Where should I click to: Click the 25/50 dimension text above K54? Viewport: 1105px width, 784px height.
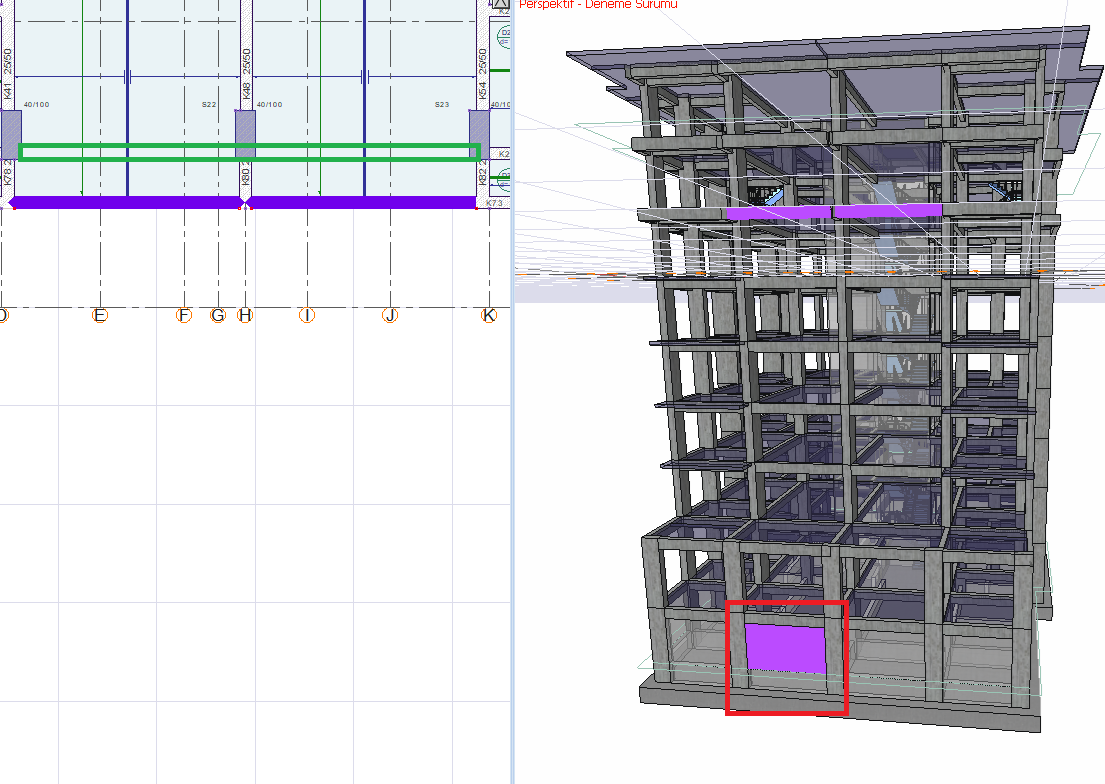[x=482, y=62]
